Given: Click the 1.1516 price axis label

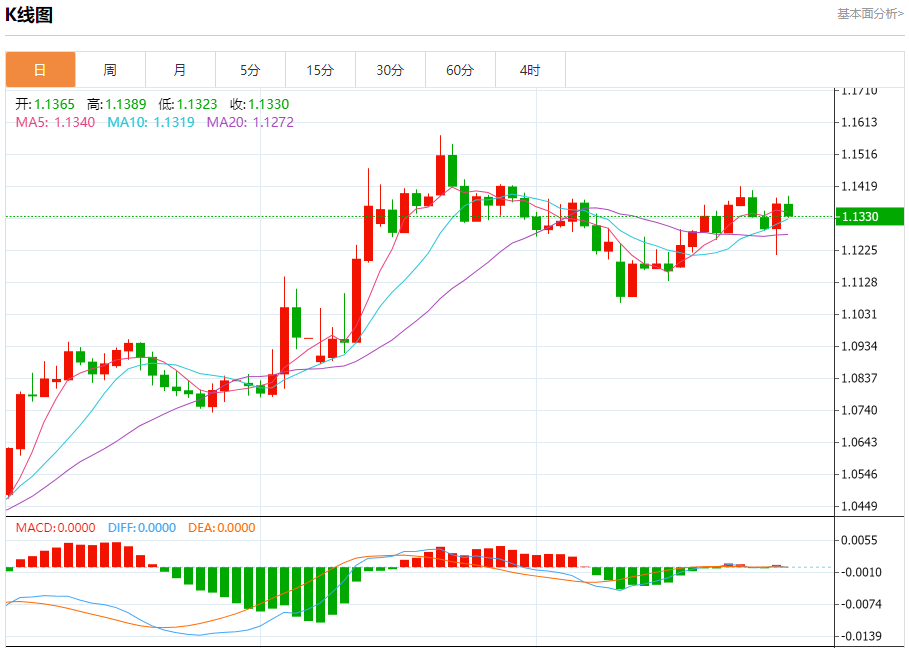Looking at the screenshot, I should 860,154.
